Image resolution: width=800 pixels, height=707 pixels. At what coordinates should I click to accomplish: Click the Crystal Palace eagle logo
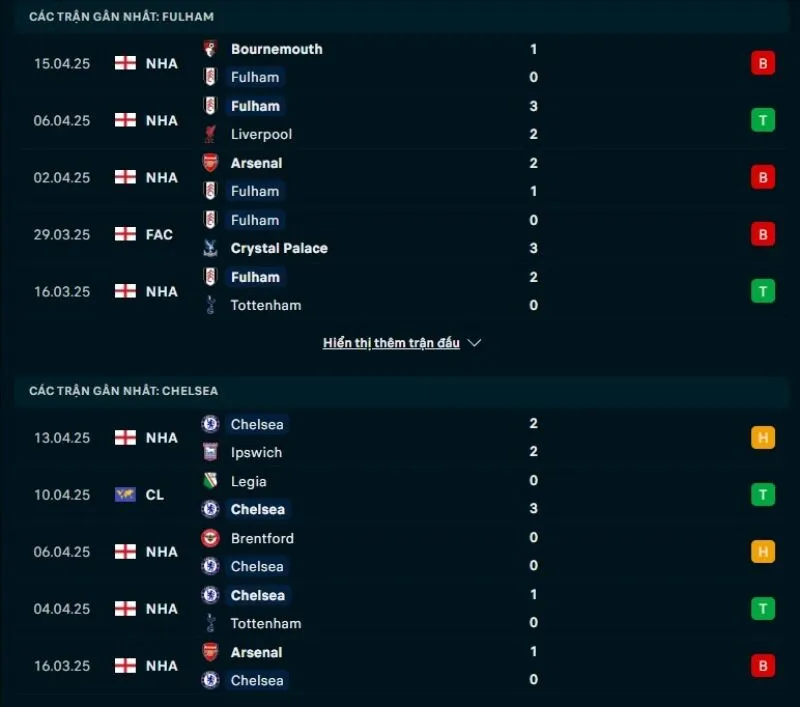pos(211,248)
